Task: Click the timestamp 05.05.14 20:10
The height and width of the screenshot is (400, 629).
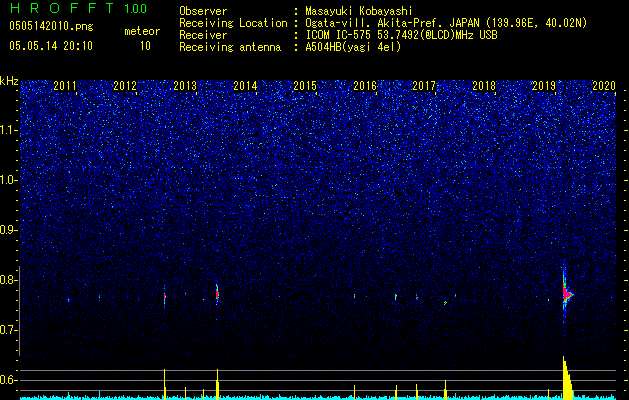Action: point(51,46)
